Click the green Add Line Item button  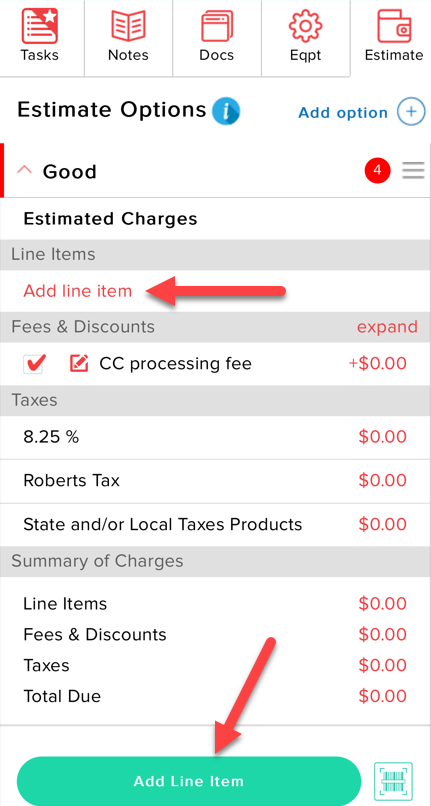[x=189, y=781]
